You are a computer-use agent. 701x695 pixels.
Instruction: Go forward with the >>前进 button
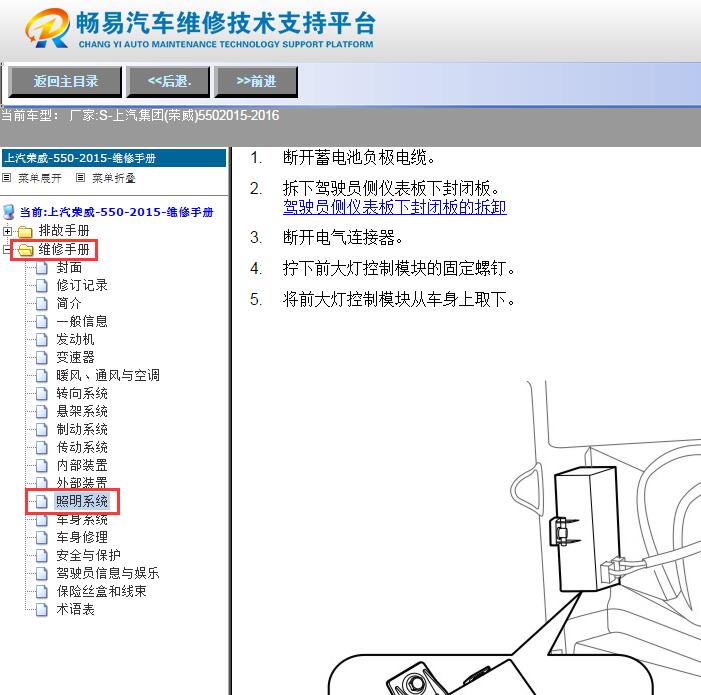pos(256,81)
